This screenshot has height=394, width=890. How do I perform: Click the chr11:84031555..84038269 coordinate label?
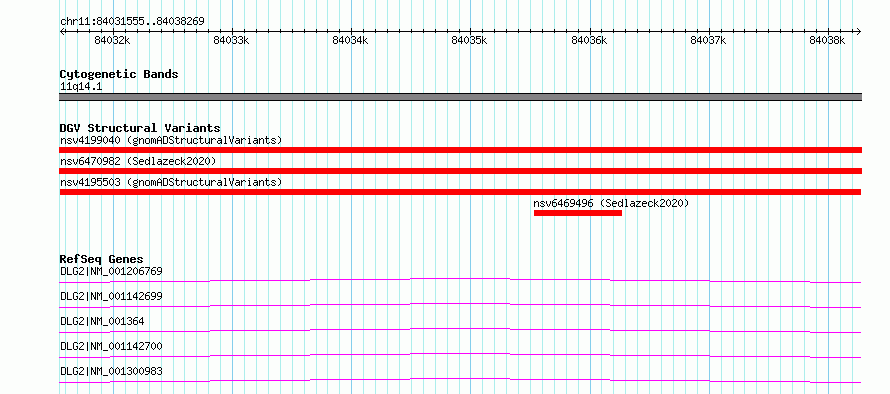pyautogui.click(x=132, y=22)
